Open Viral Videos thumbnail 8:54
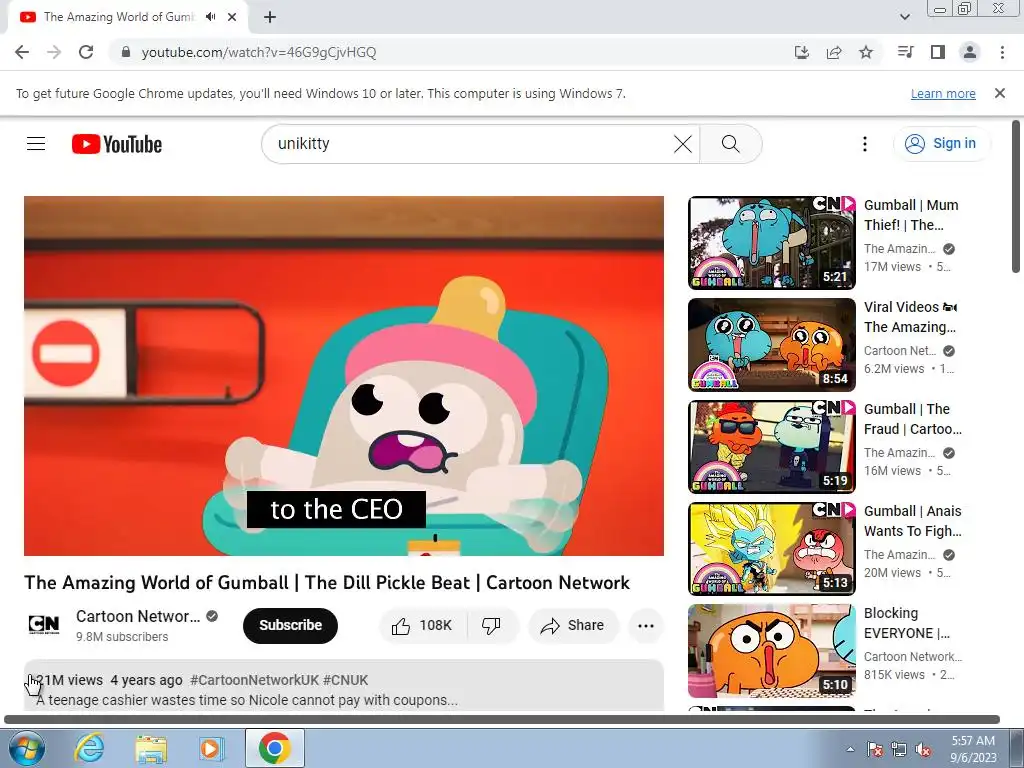Image resolution: width=1024 pixels, height=768 pixels. point(771,344)
